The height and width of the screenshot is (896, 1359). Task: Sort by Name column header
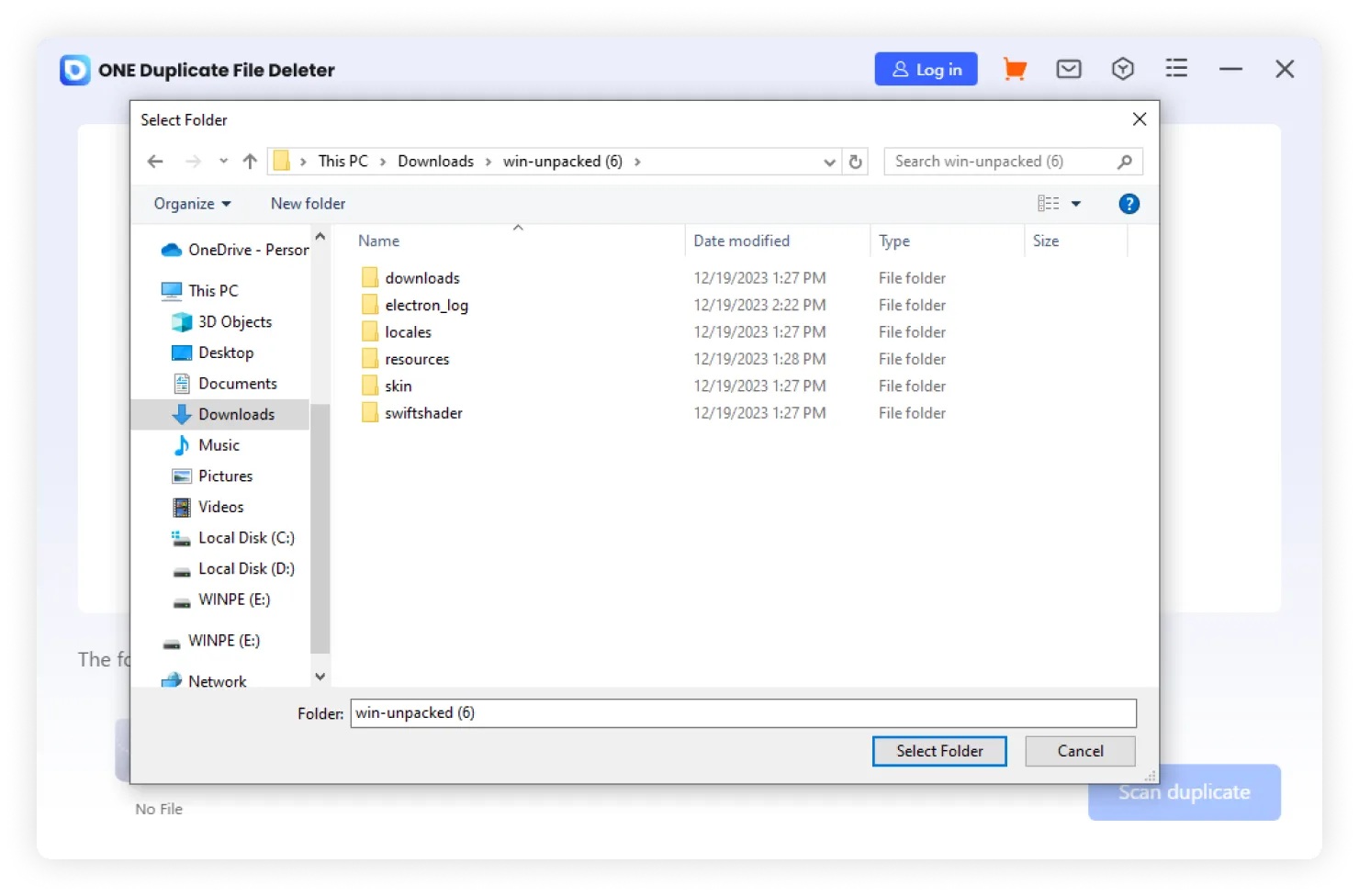378,241
